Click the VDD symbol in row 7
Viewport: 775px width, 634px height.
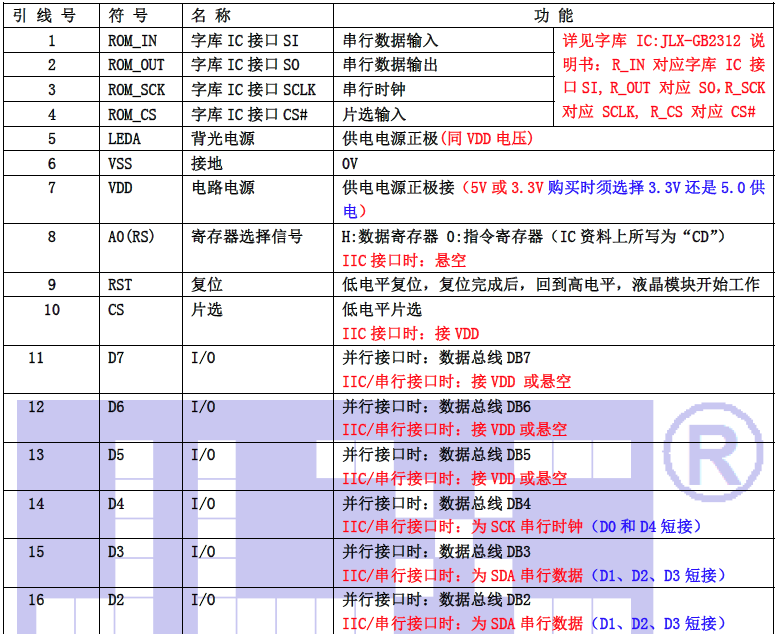120,188
